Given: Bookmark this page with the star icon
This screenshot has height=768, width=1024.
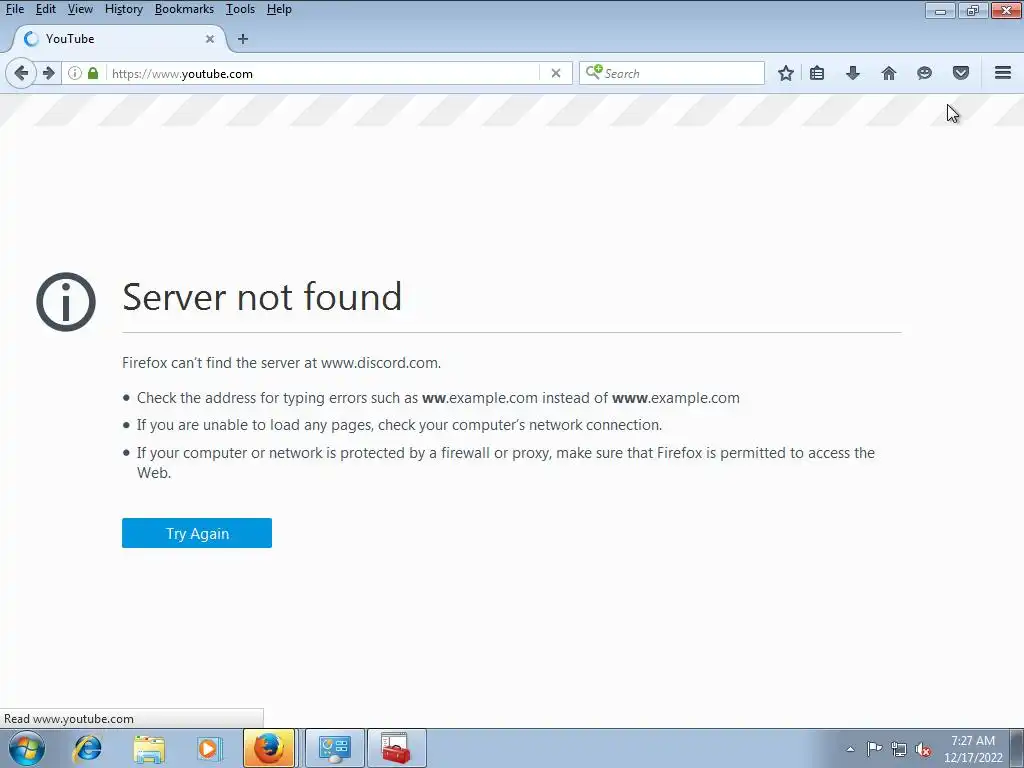Looking at the screenshot, I should click(786, 73).
